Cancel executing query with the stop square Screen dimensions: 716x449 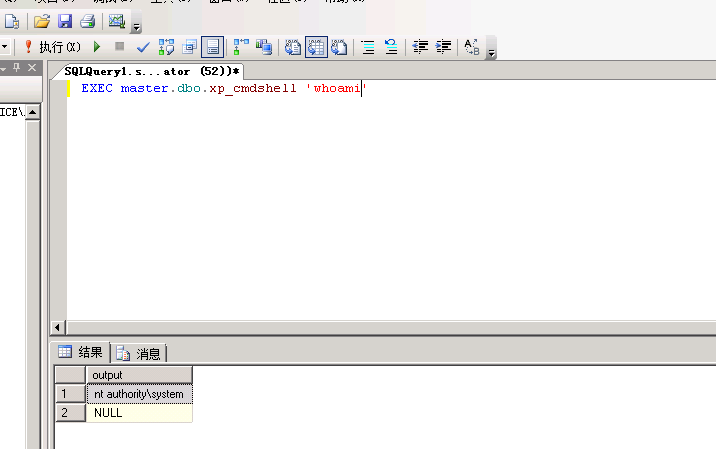(x=120, y=47)
